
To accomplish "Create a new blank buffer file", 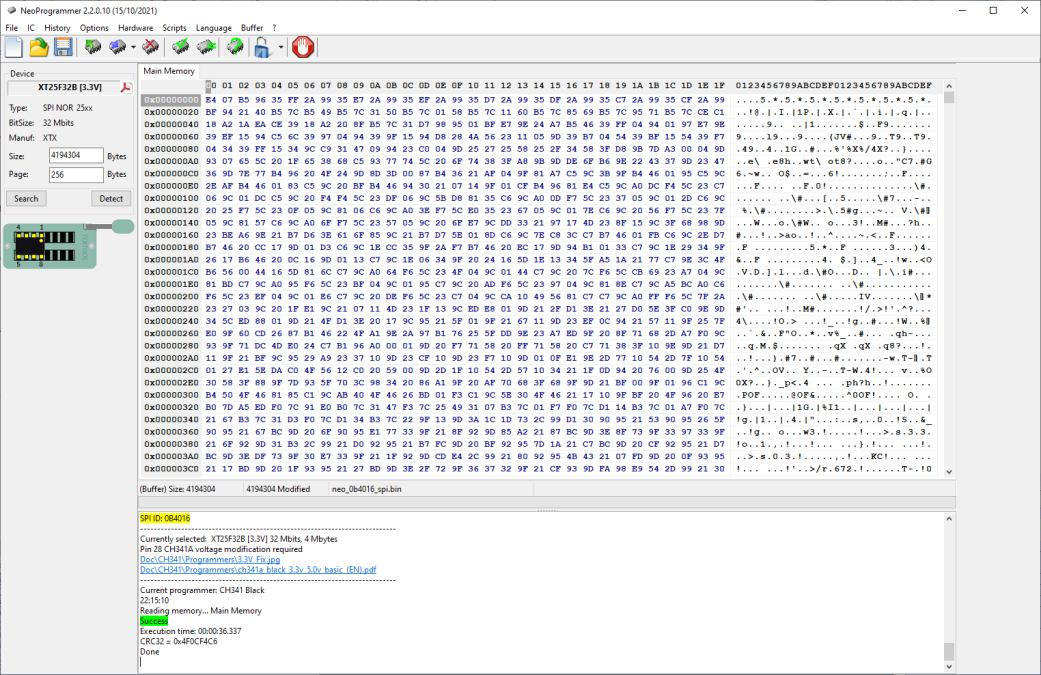I will [x=14, y=47].
